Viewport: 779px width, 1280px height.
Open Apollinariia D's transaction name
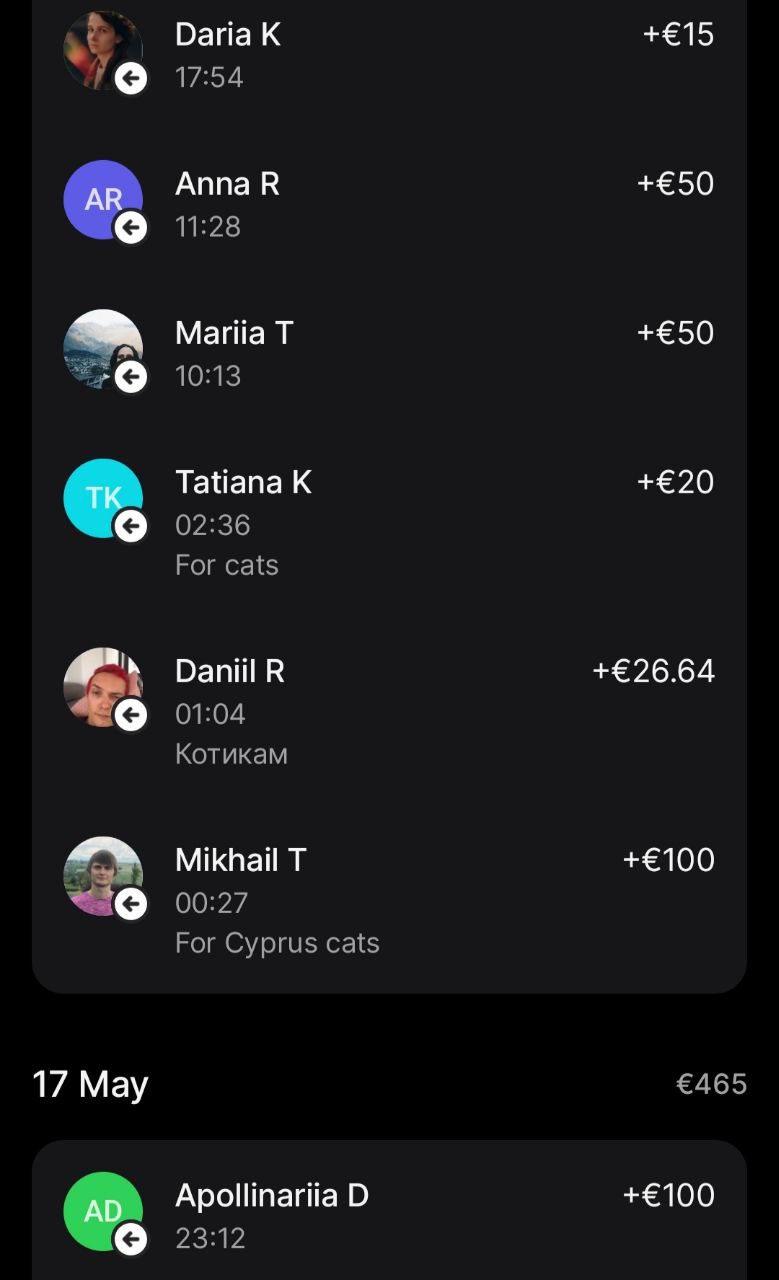(x=272, y=1195)
